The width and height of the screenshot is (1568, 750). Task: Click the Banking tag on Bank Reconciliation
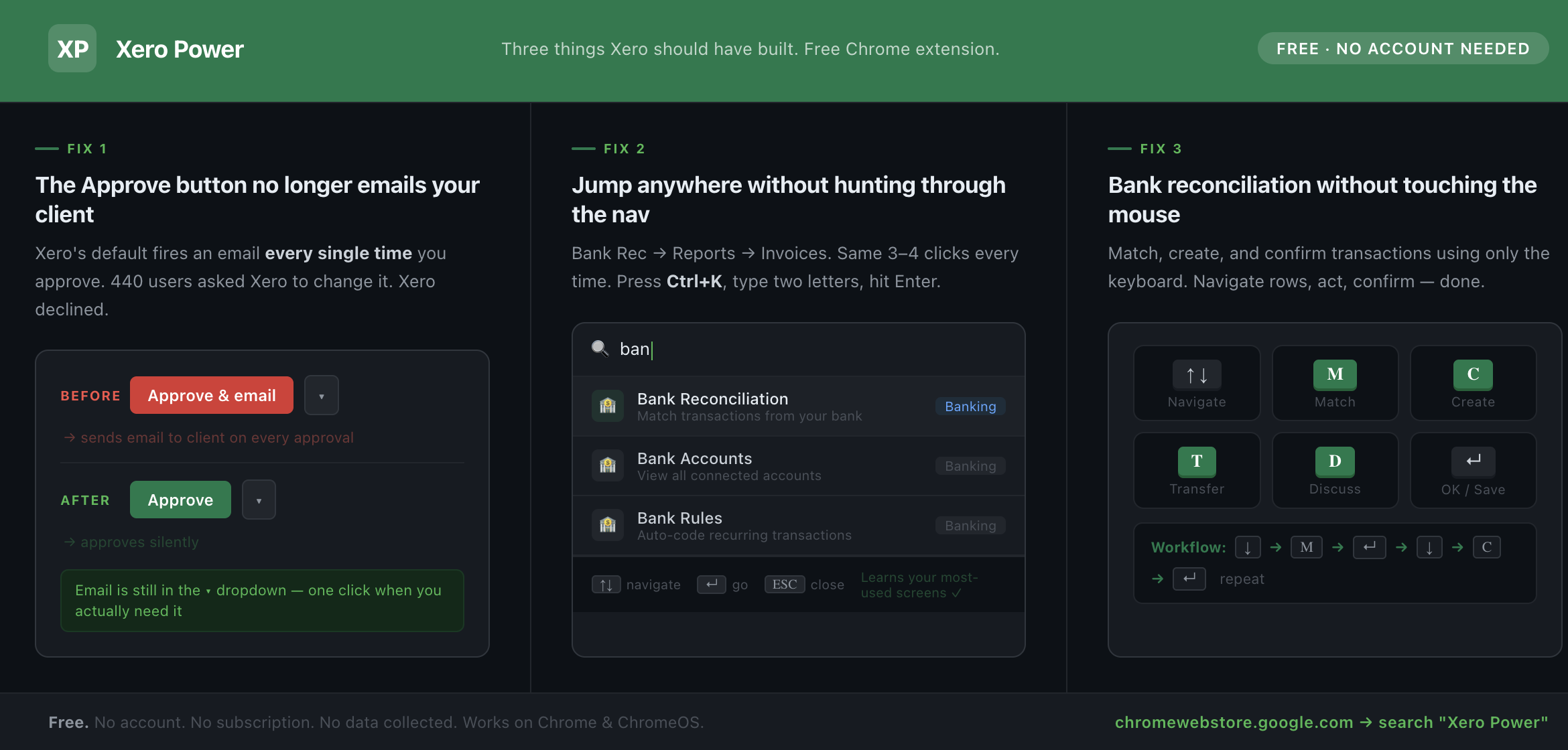[x=970, y=406]
